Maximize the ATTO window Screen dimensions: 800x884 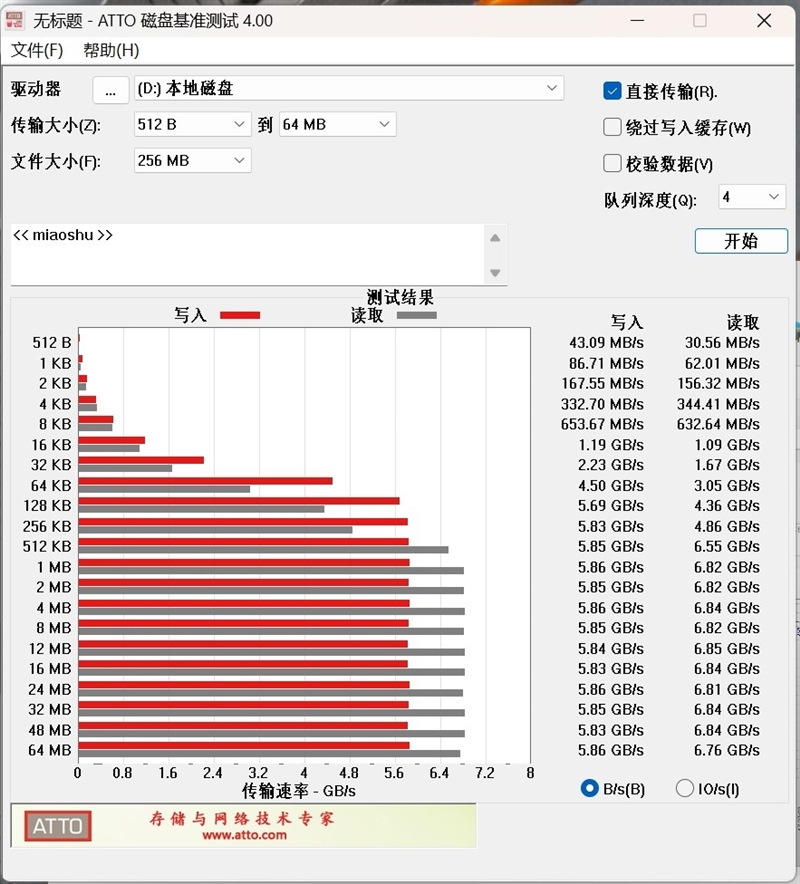point(700,21)
